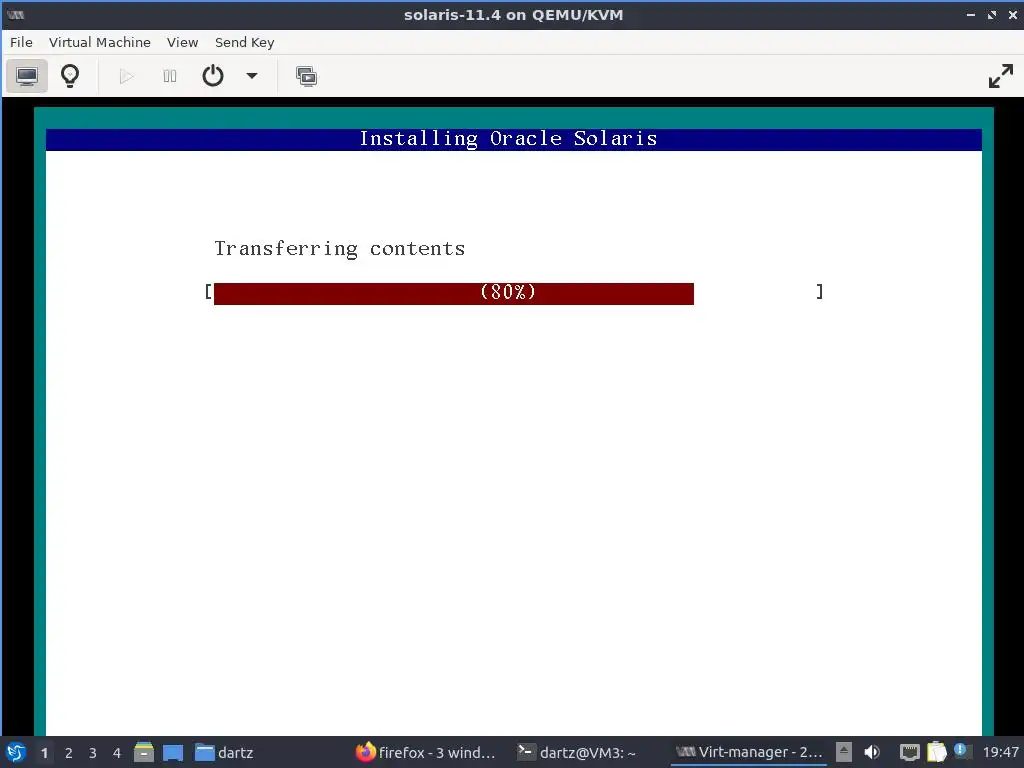This screenshot has height=768, width=1024.
Task: Open the clipboard manager tray icon
Action: (936, 752)
